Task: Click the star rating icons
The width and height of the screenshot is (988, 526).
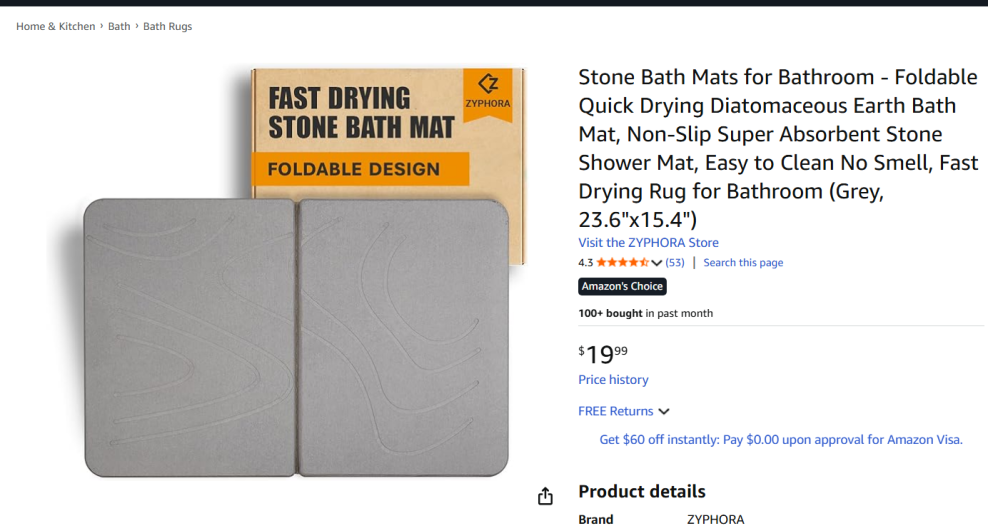Action: point(622,263)
